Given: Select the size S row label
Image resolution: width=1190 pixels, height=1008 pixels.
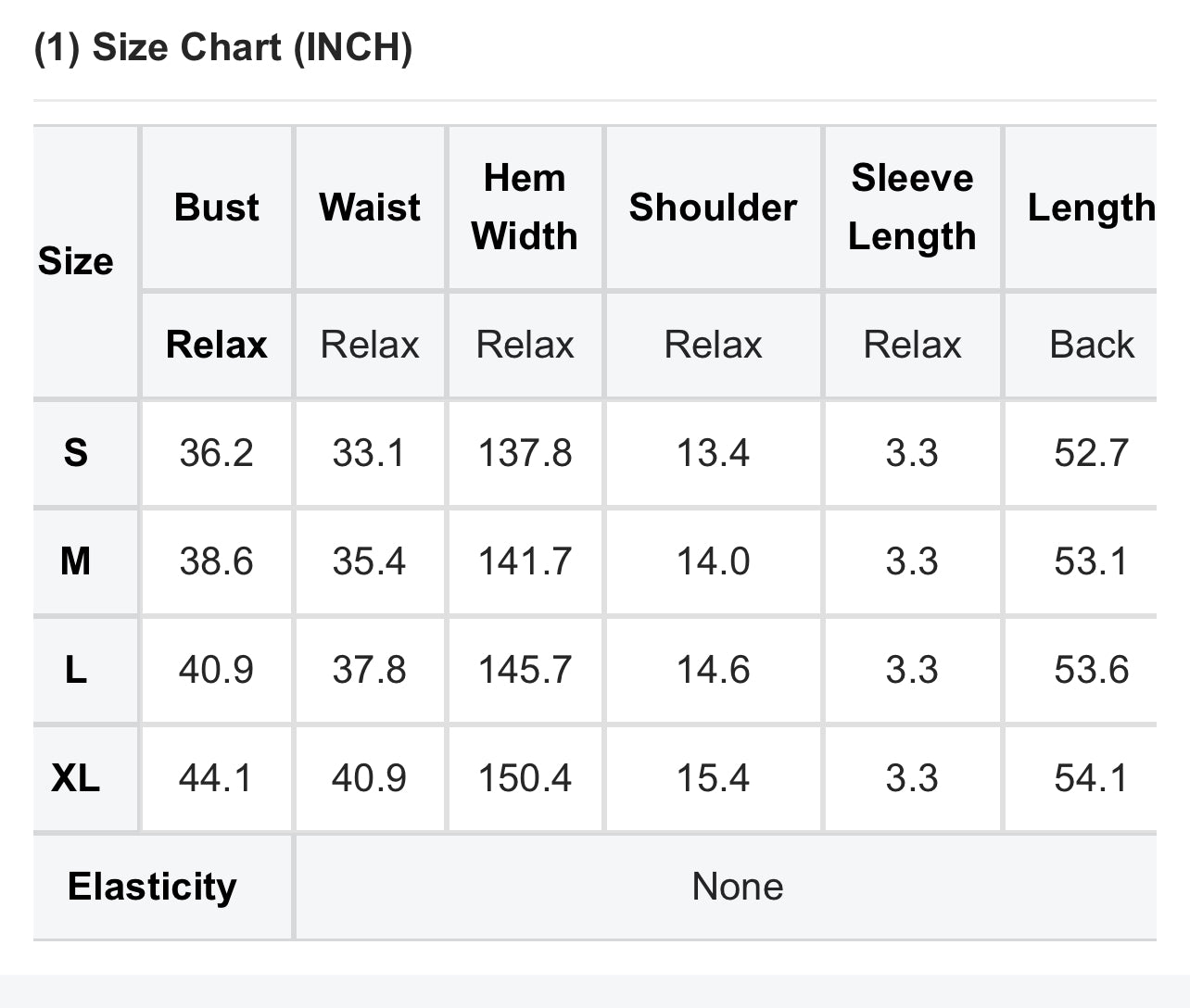Looking at the screenshot, I should pyautogui.click(x=76, y=453).
